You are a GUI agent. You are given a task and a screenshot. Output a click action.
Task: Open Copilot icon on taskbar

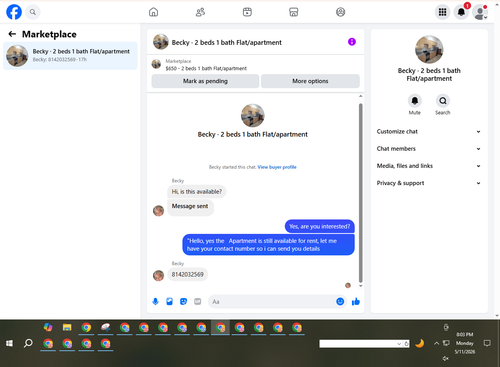pyautogui.click(x=48, y=327)
